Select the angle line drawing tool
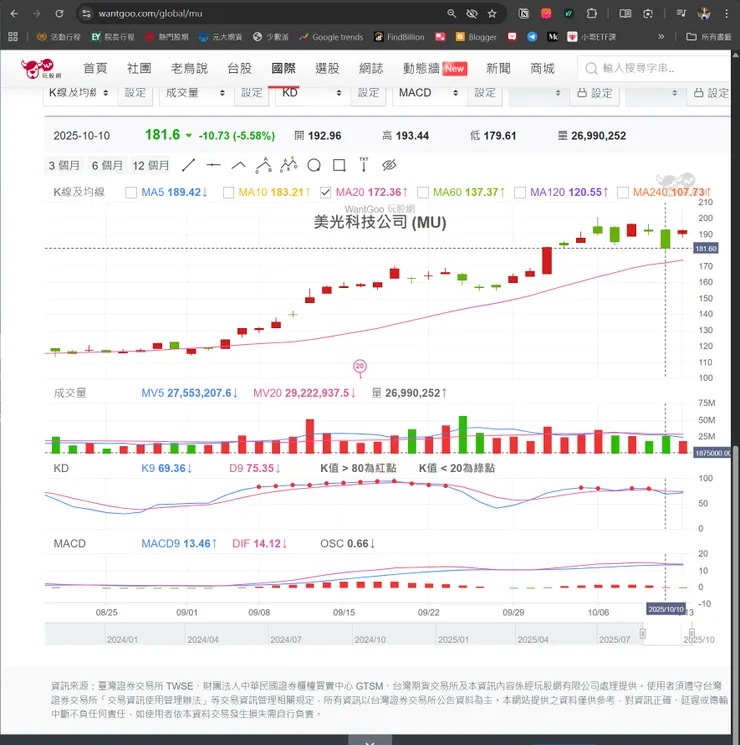The height and width of the screenshot is (745, 740). click(x=239, y=165)
